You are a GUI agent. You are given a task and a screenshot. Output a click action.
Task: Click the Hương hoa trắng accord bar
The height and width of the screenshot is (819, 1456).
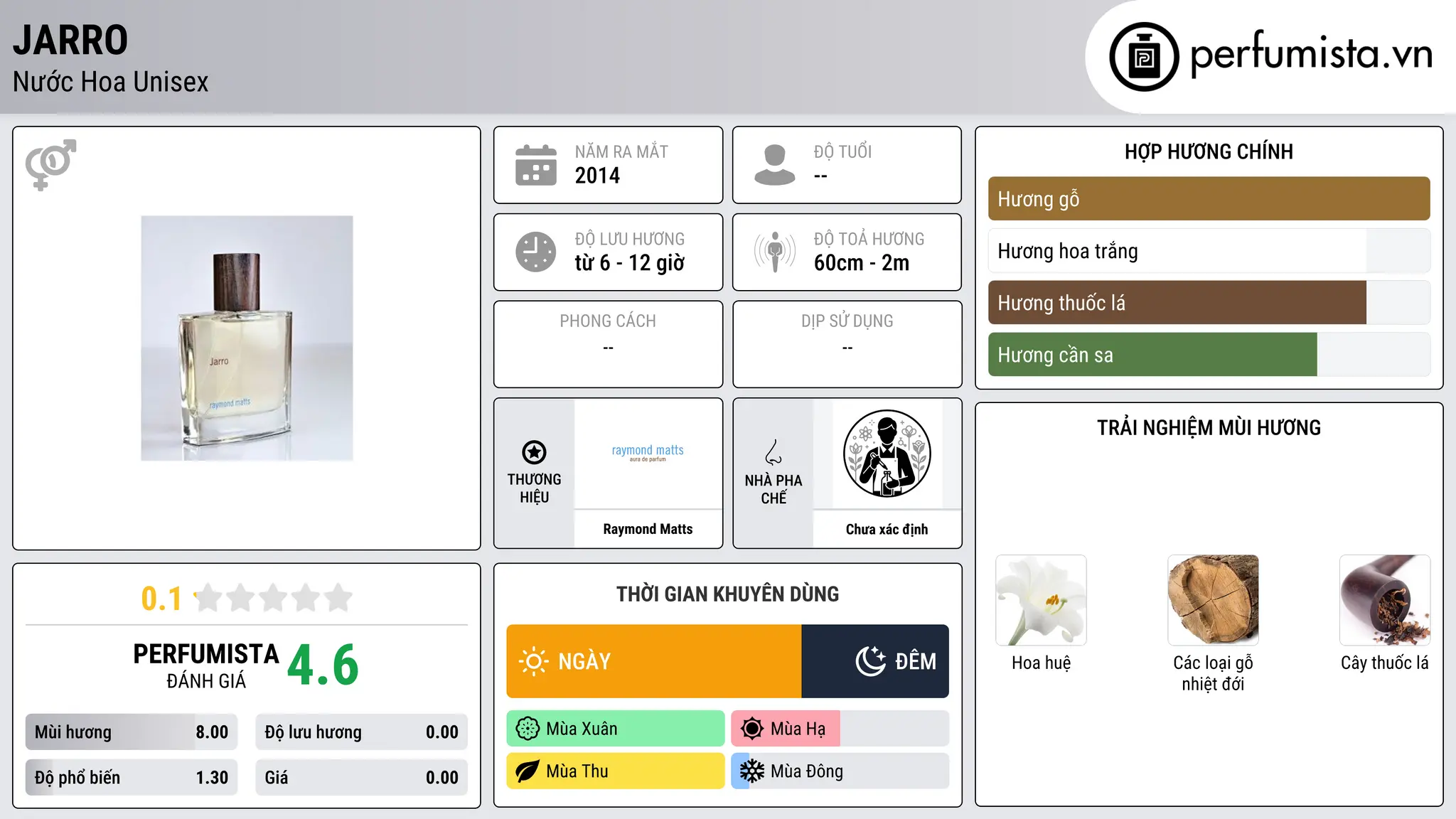click(1209, 250)
